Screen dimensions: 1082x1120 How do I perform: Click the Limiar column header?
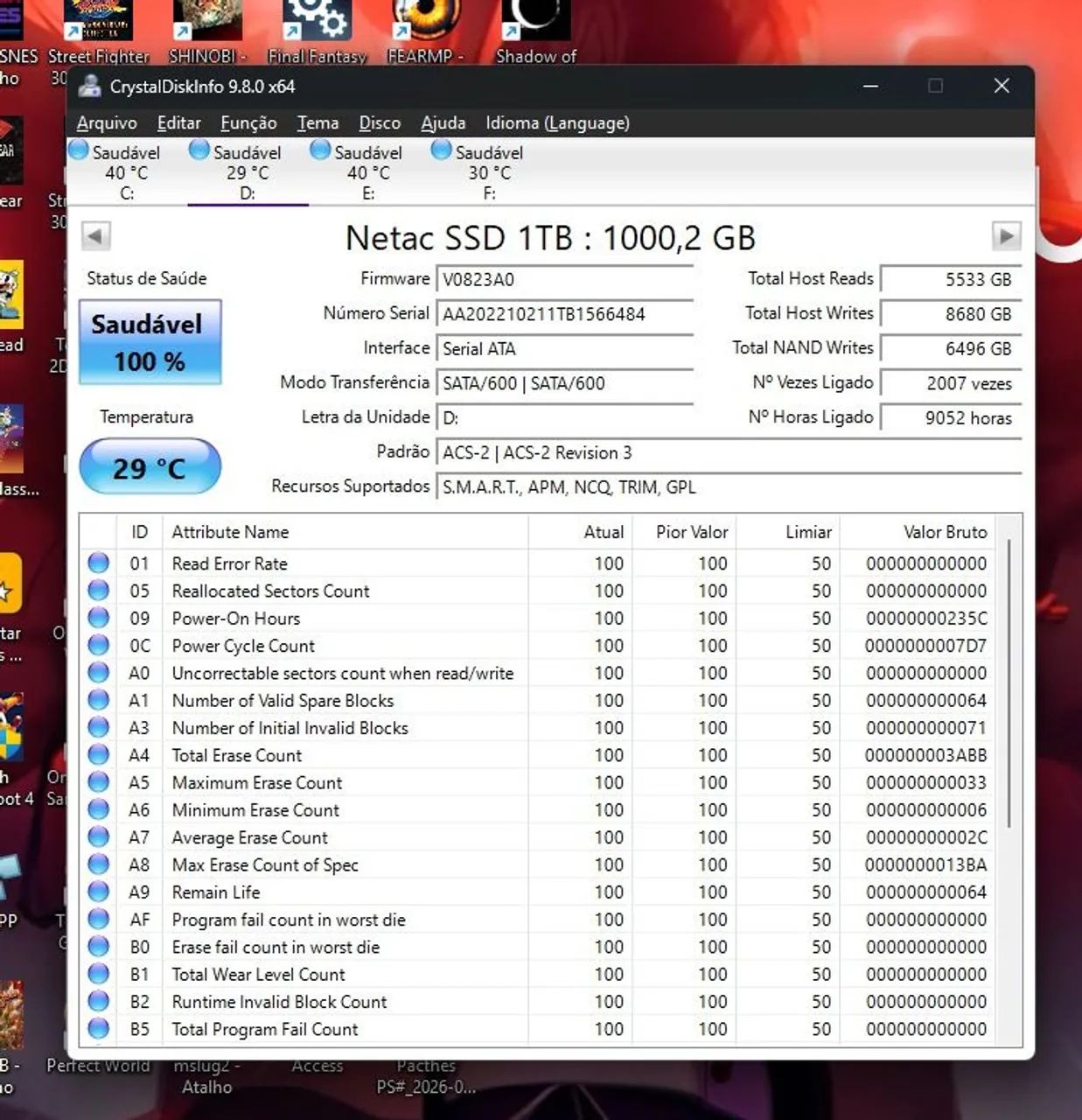(787, 532)
